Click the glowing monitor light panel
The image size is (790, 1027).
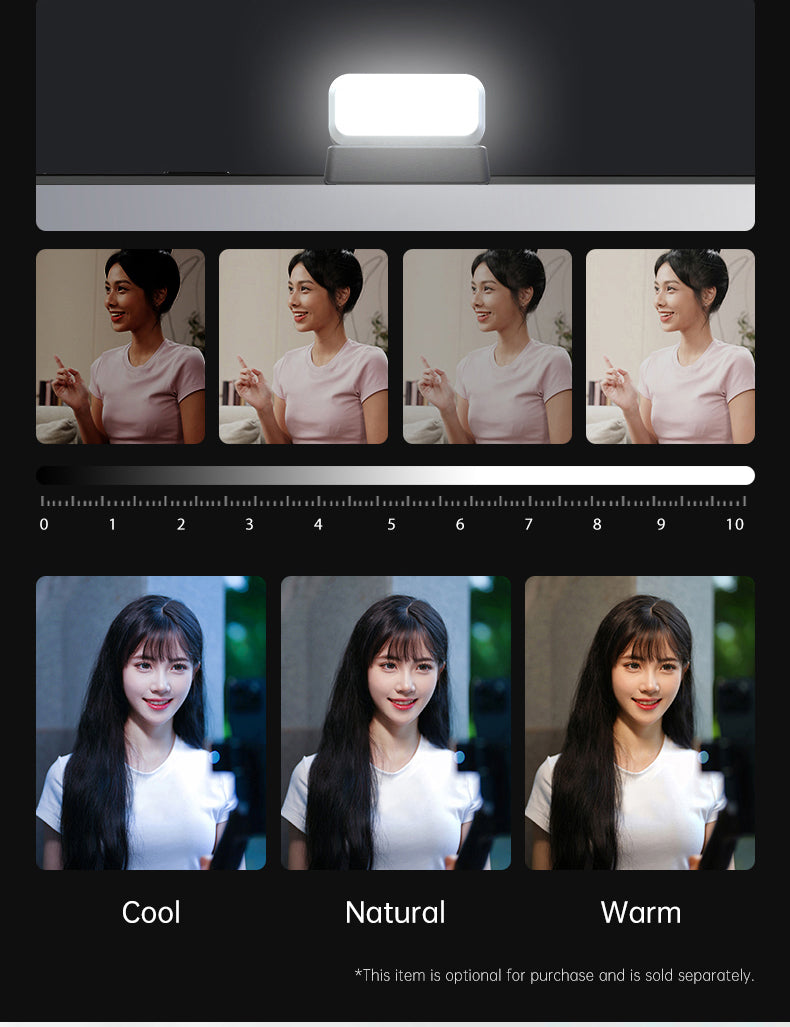tap(406, 108)
